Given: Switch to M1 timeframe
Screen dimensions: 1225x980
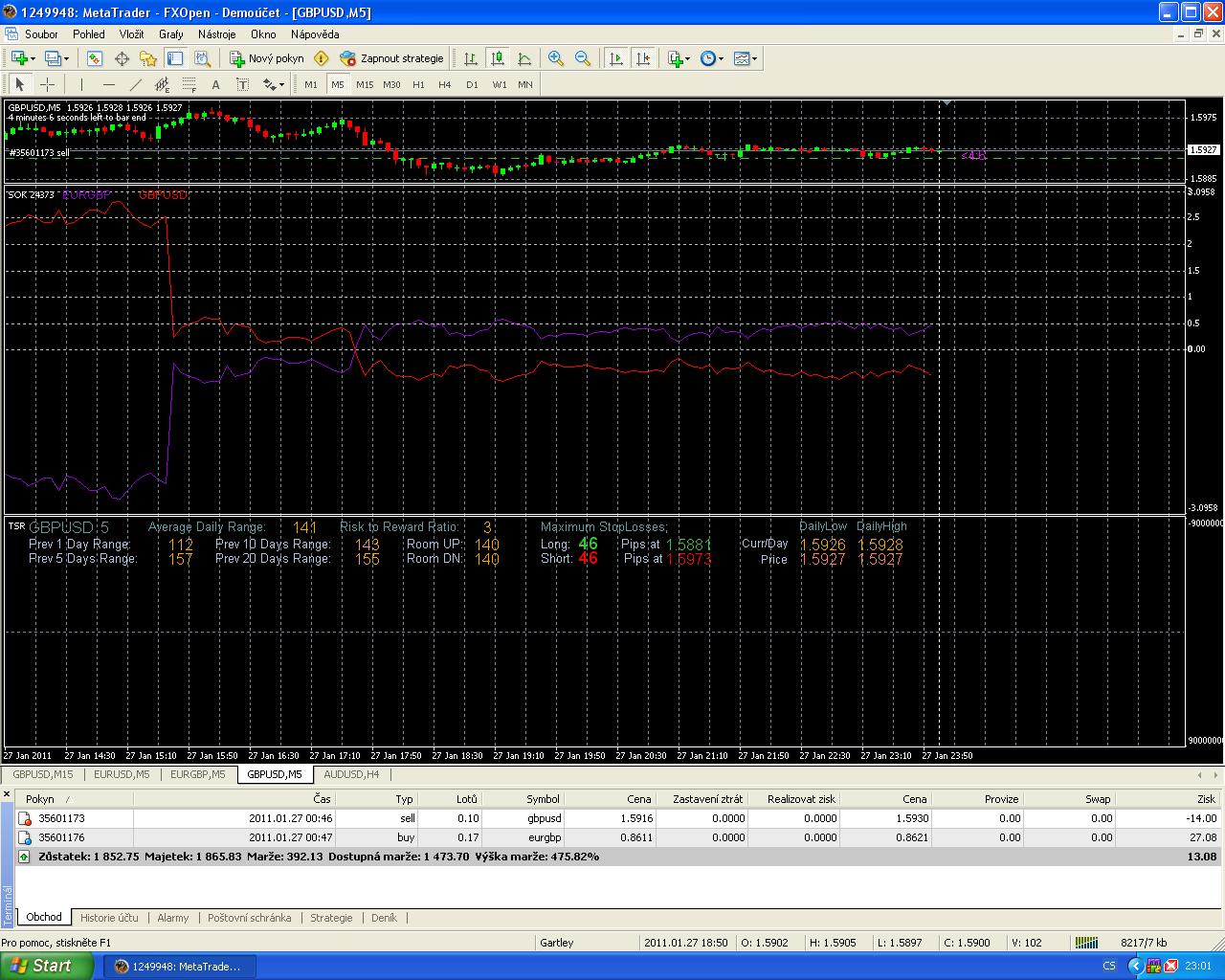Looking at the screenshot, I should pyautogui.click(x=311, y=84).
